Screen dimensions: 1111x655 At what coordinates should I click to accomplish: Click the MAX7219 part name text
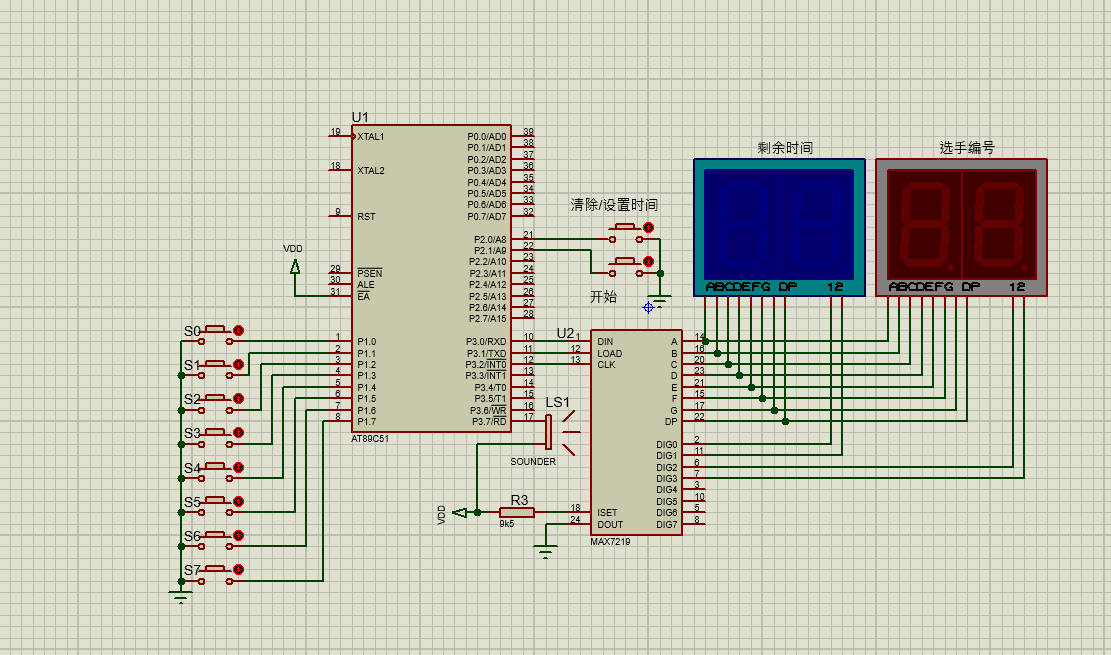coord(610,542)
